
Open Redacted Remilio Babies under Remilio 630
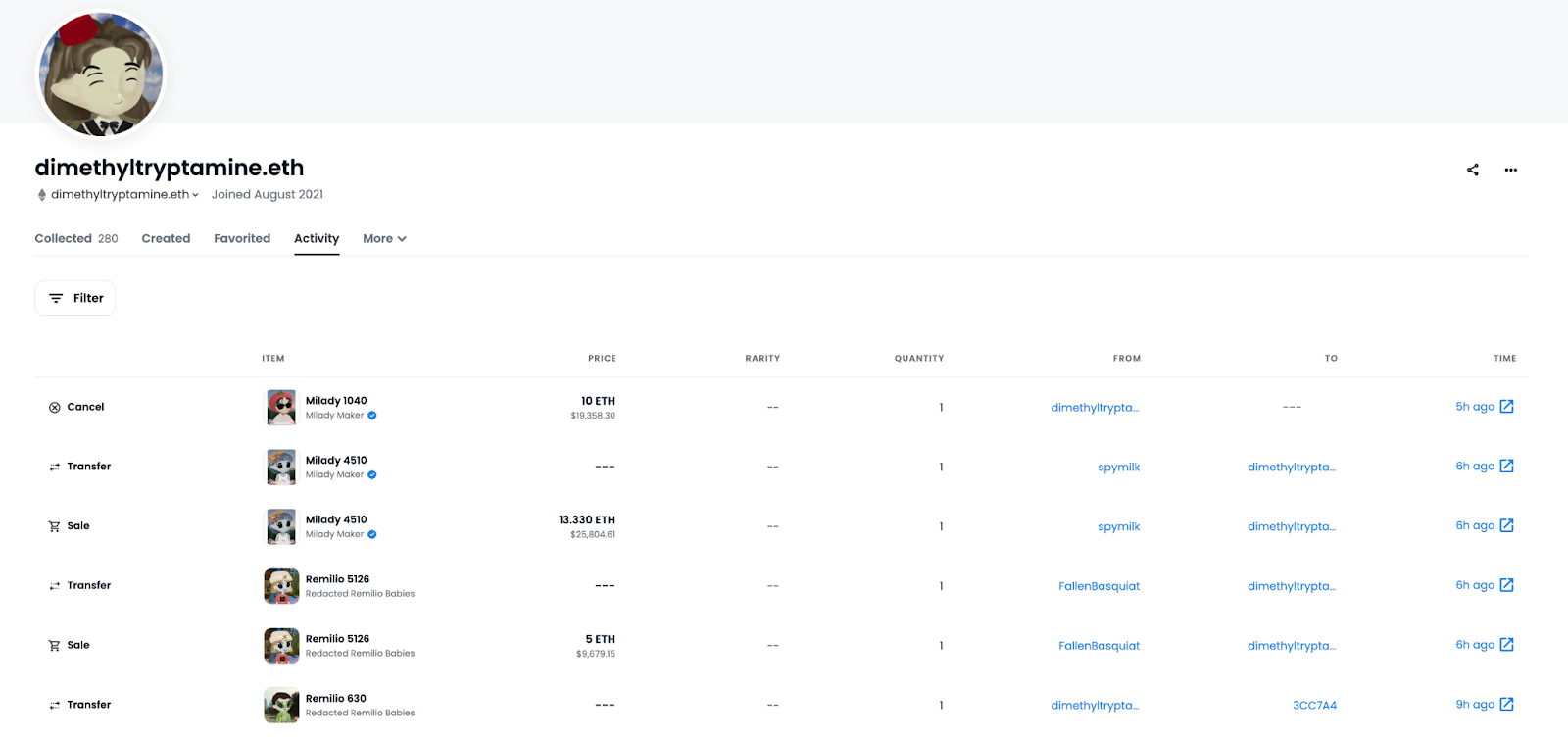(x=360, y=714)
